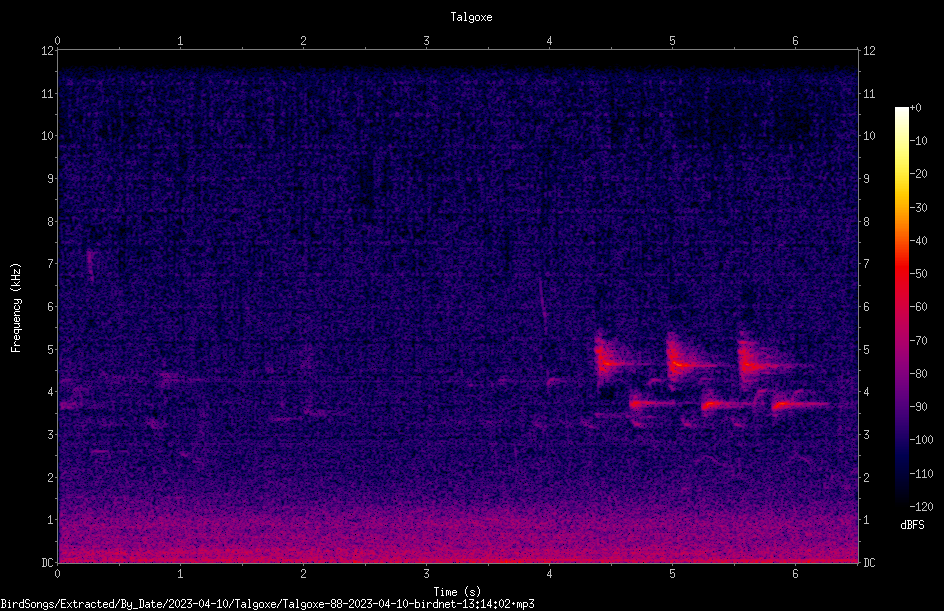Click the 1 second label on top axis
The image size is (944, 611).
180,41
